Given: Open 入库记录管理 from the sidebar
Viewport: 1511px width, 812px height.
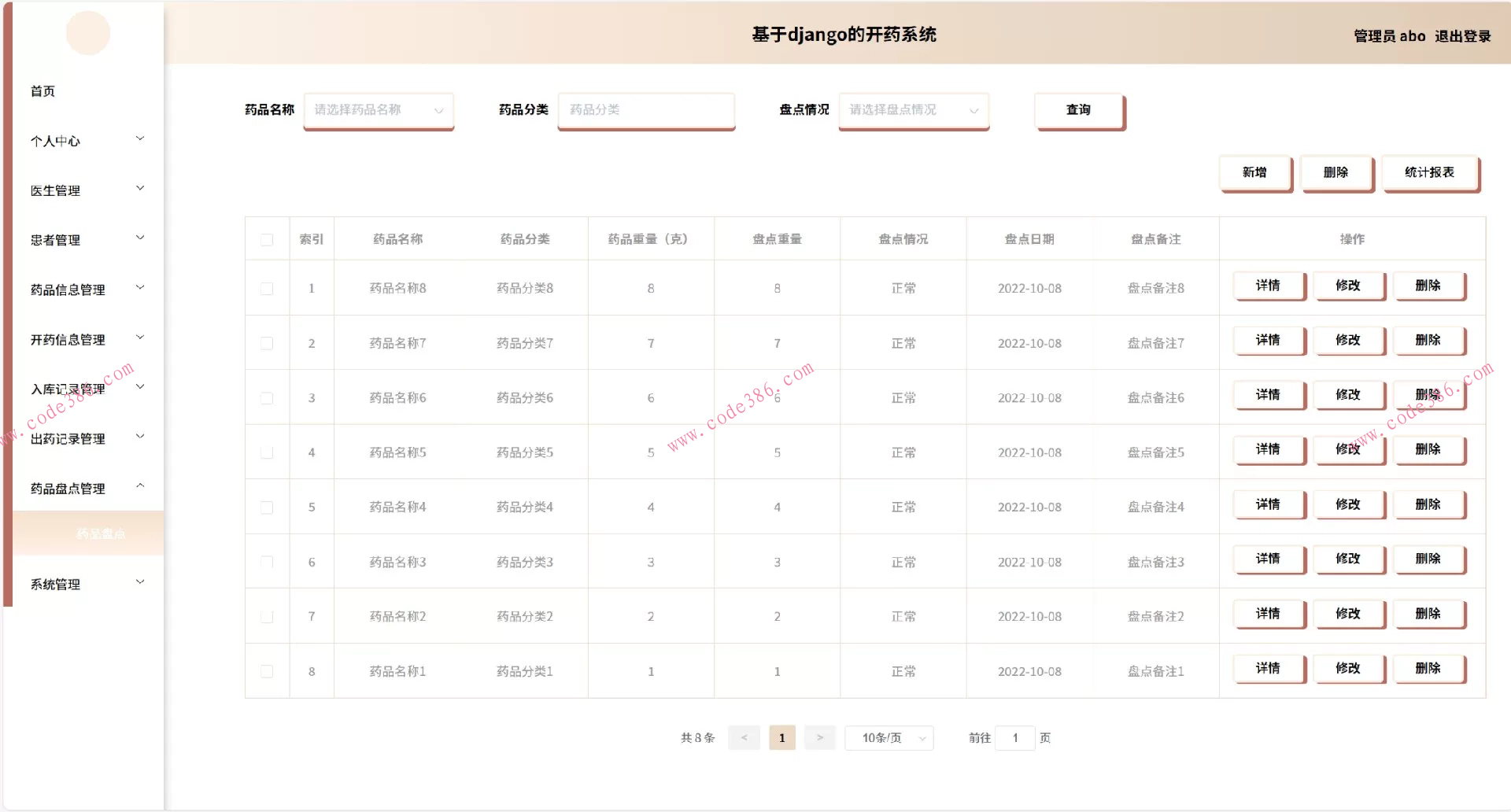Looking at the screenshot, I should point(67,389).
